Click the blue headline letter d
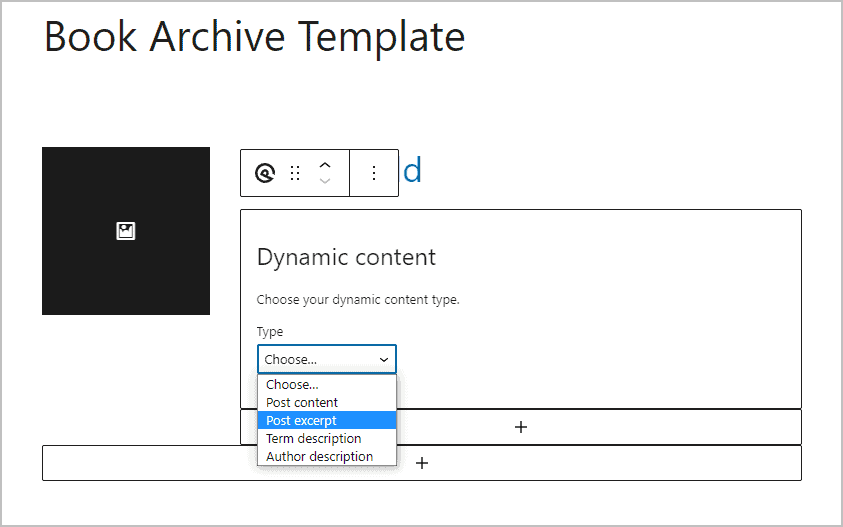This screenshot has height=527, width=843. [x=412, y=170]
